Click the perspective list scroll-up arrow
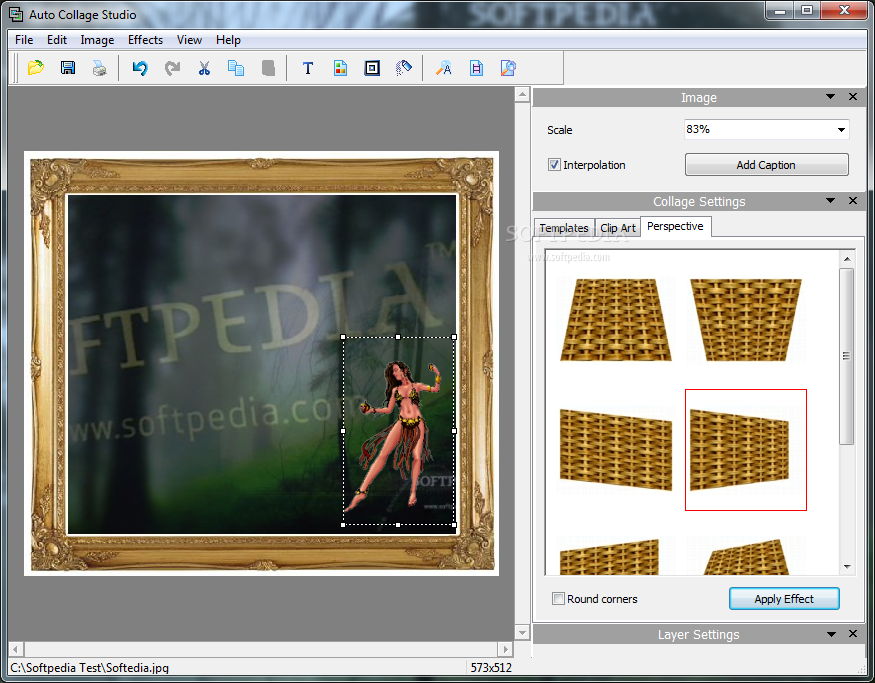875x683 pixels. coord(847,258)
